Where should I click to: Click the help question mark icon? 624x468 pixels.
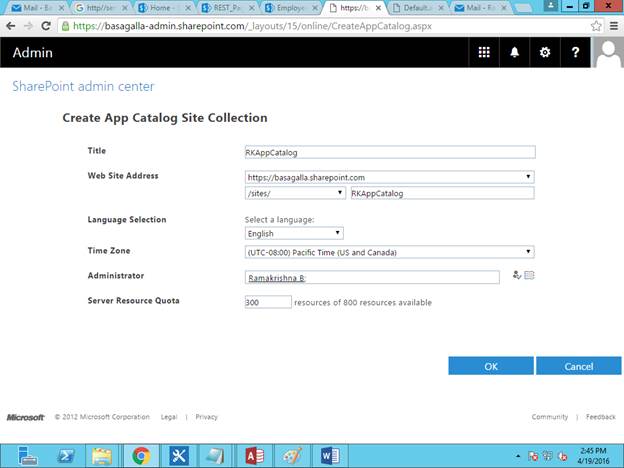pos(575,53)
